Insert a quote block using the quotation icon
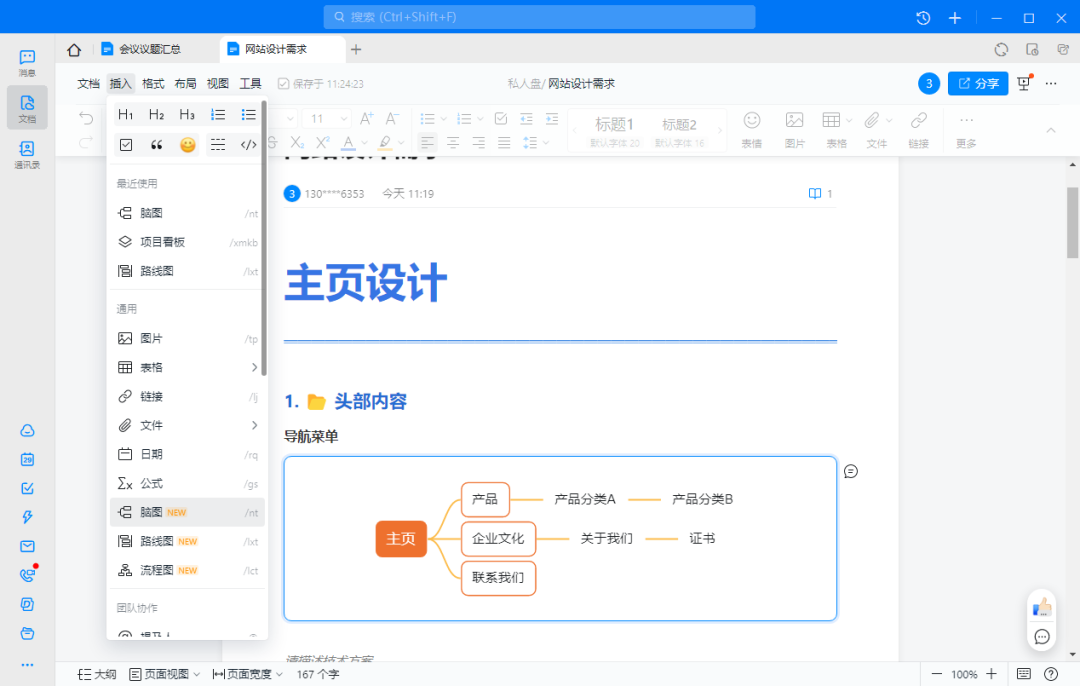This screenshot has width=1080, height=686. coord(156,145)
